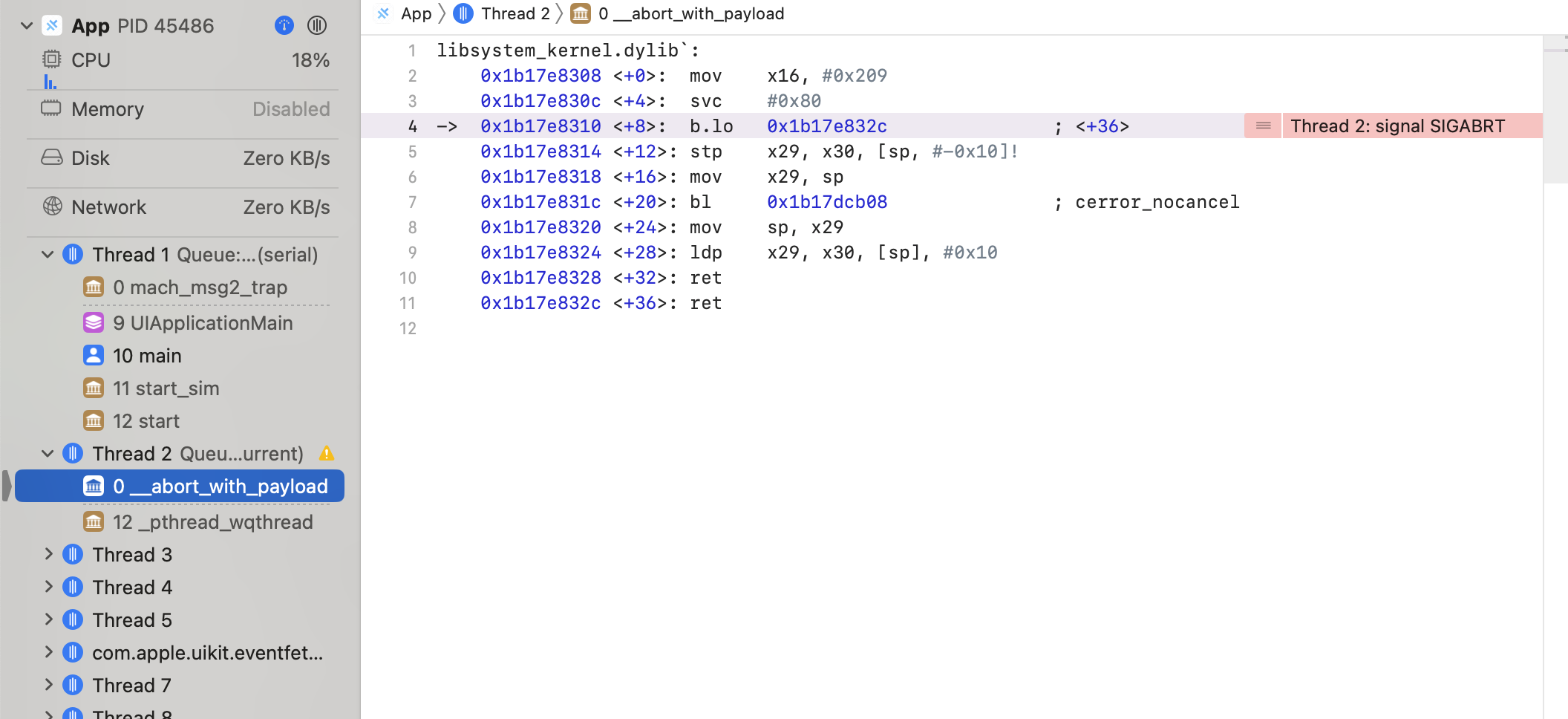Click branch target 0x1b17e832c
Viewport: 1568px width, 719px height.
click(x=826, y=126)
